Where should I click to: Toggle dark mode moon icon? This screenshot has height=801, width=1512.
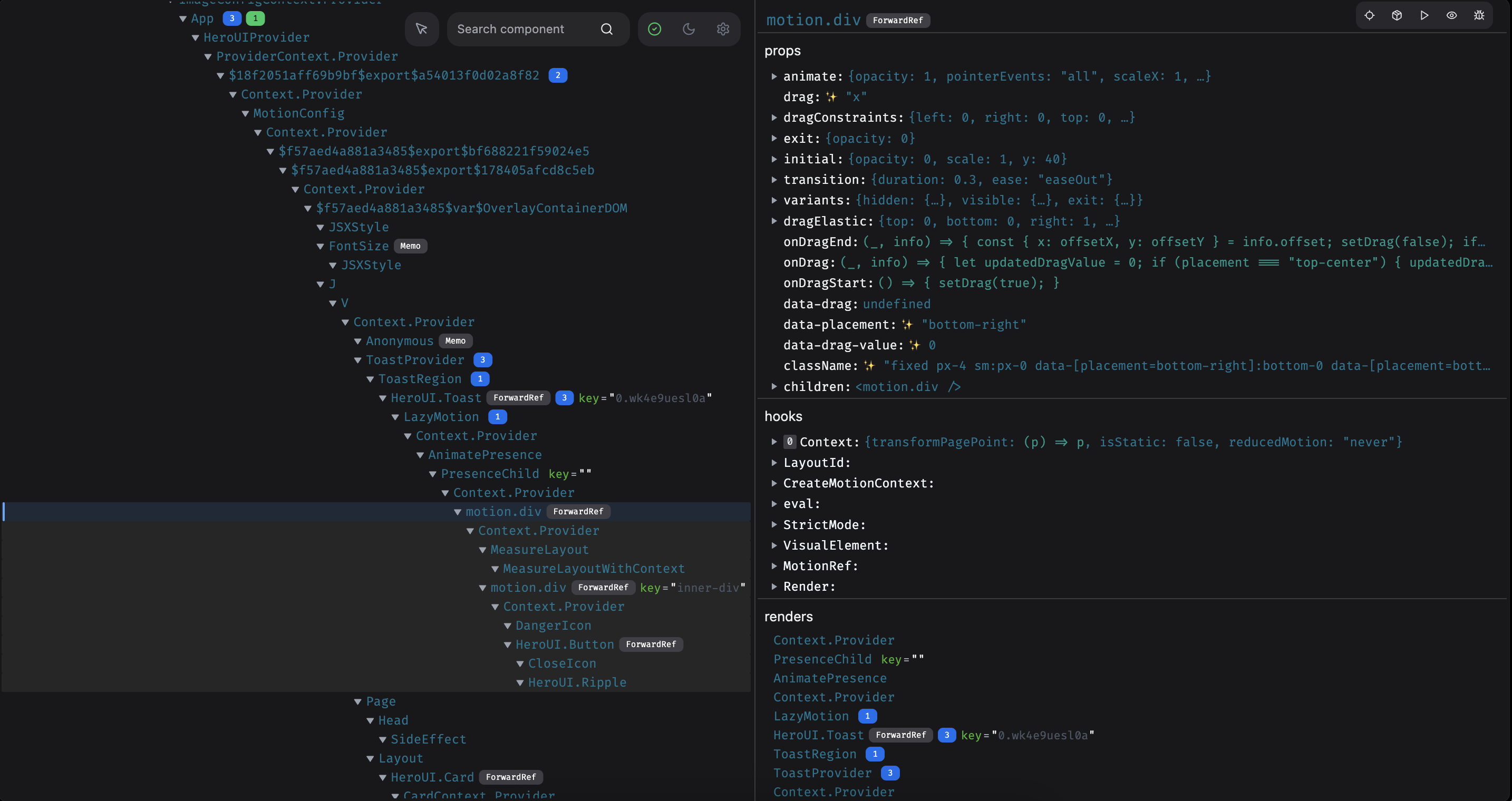click(x=689, y=29)
